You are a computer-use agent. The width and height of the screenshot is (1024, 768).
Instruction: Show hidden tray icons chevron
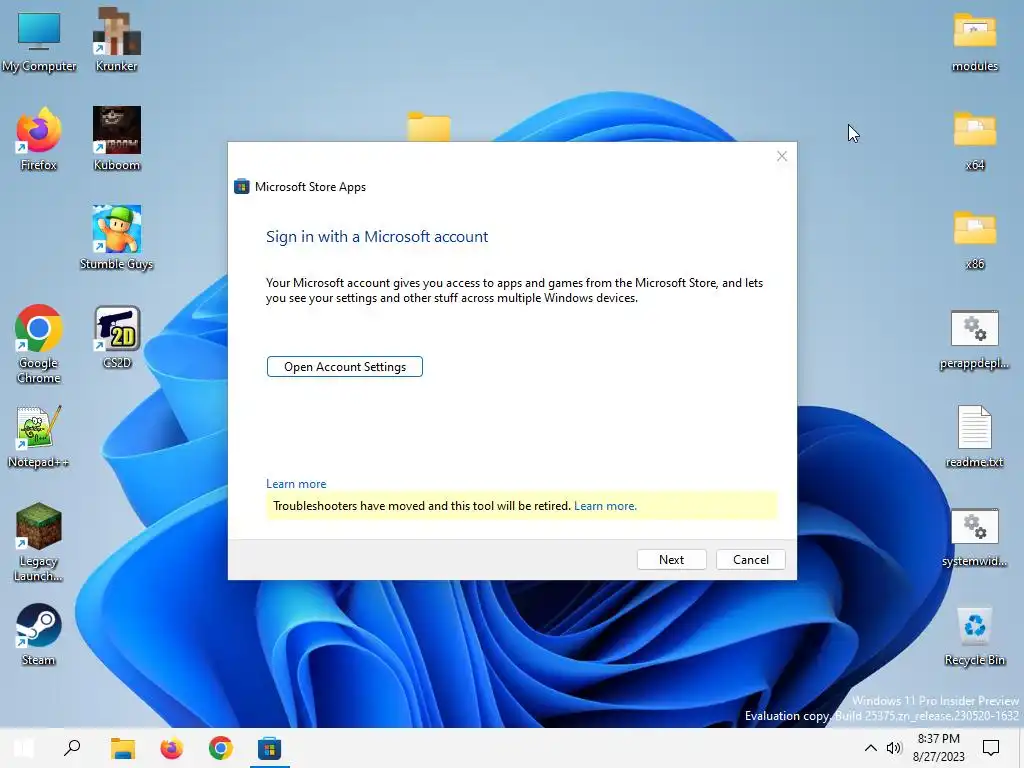(x=871, y=748)
